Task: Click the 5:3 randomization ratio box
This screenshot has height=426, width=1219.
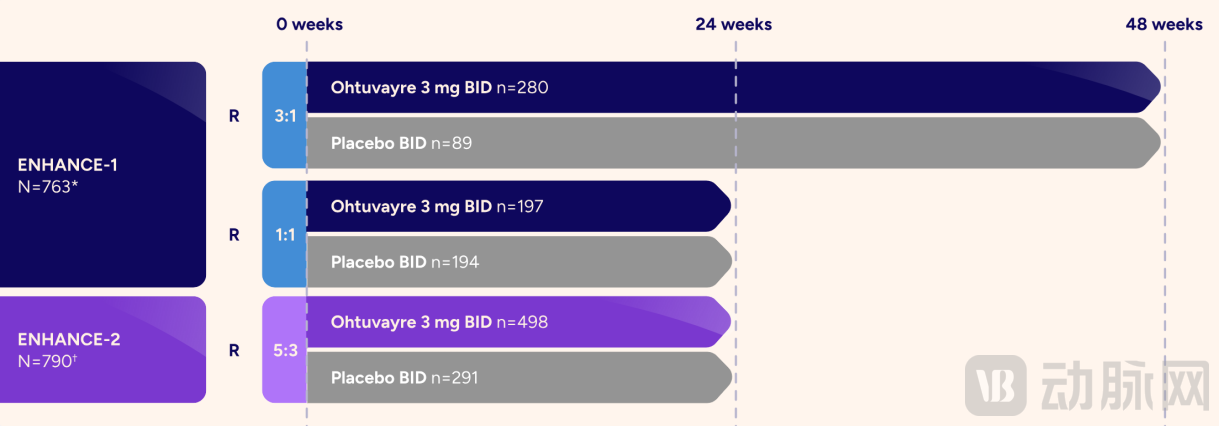Action: 285,350
